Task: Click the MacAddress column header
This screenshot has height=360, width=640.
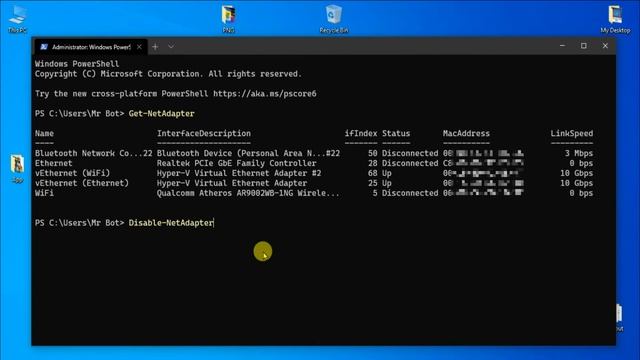Action: pyautogui.click(x=466, y=133)
